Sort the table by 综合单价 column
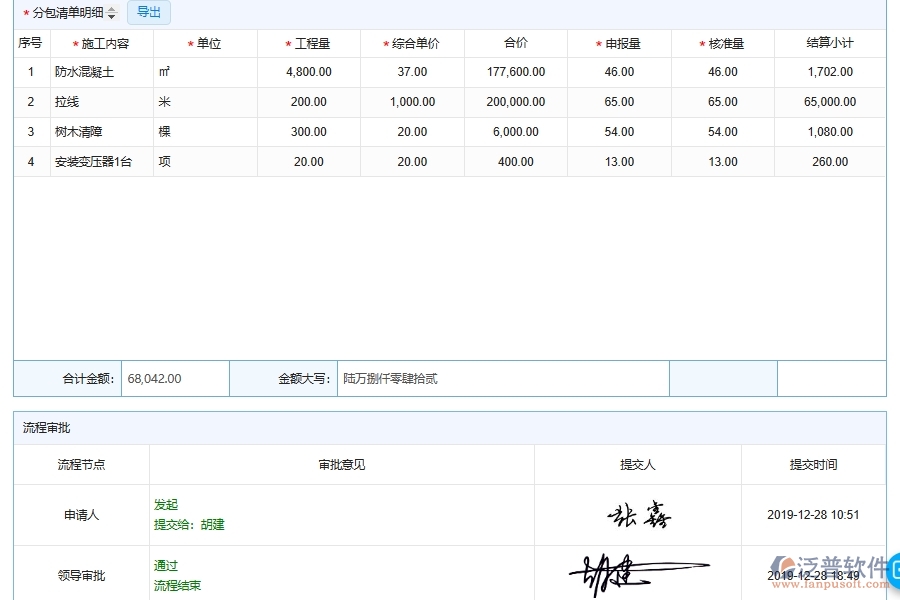 [x=412, y=43]
